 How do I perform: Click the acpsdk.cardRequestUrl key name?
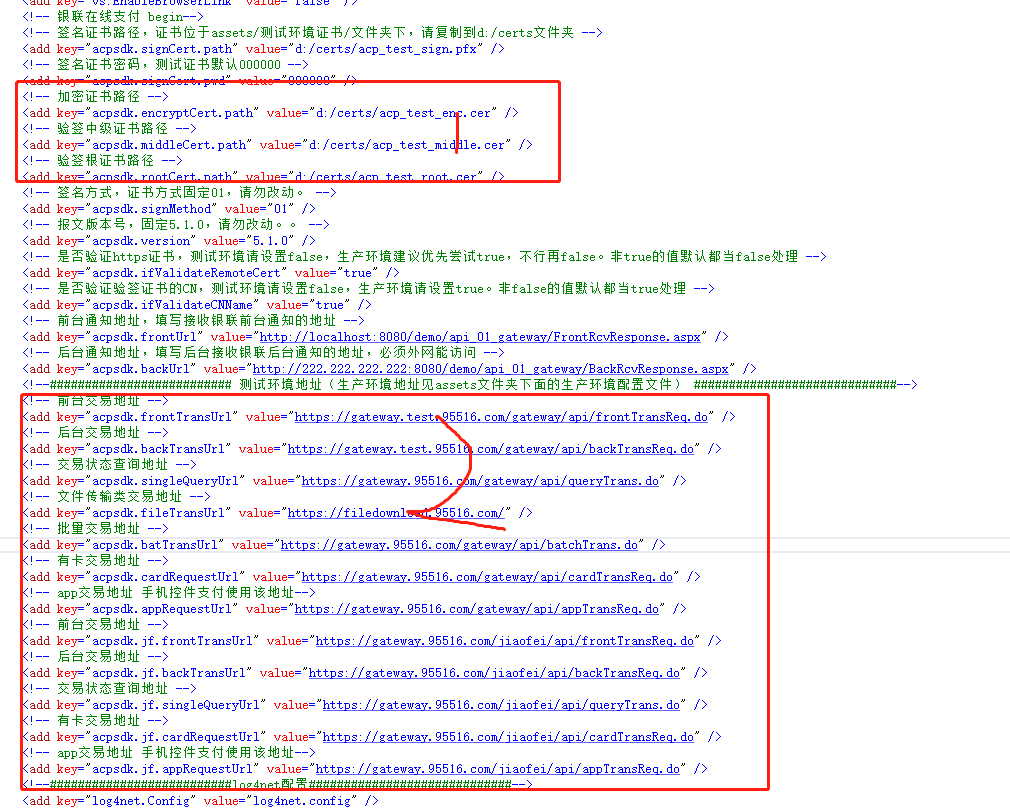click(x=166, y=577)
